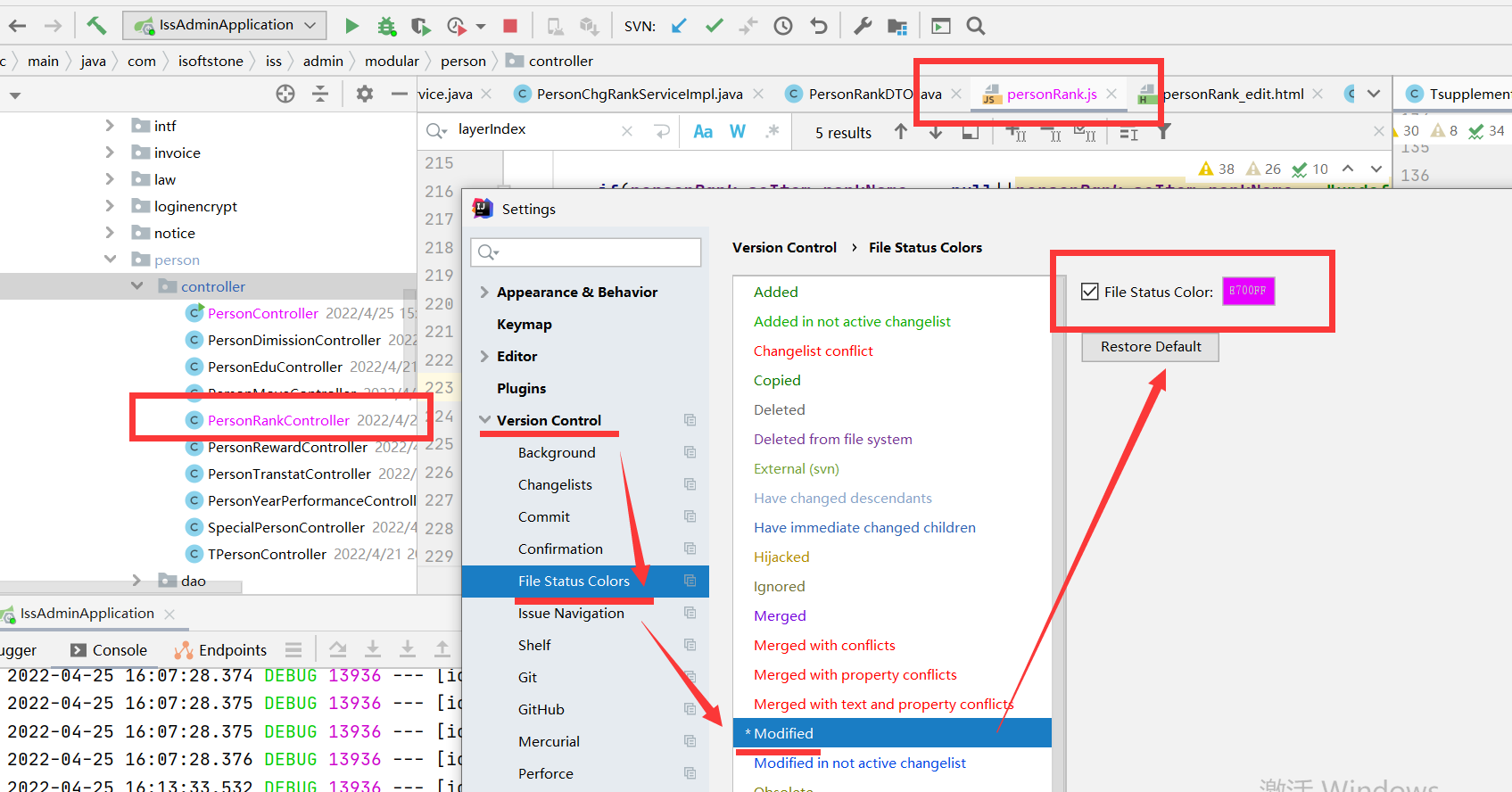Open project panel options gear icon

pyautogui.click(x=364, y=94)
